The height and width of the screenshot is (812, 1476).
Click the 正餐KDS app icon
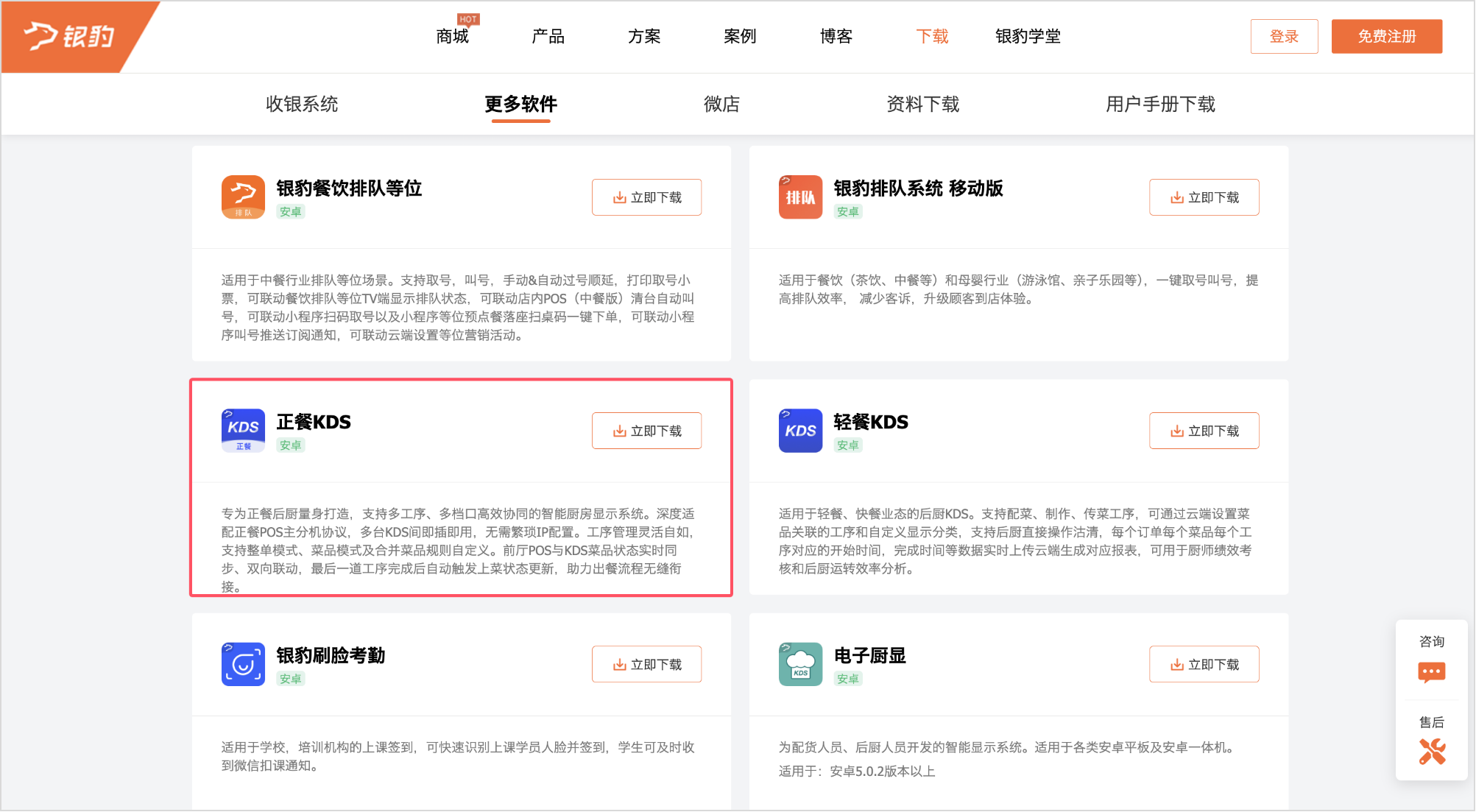(x=243, y=430)
